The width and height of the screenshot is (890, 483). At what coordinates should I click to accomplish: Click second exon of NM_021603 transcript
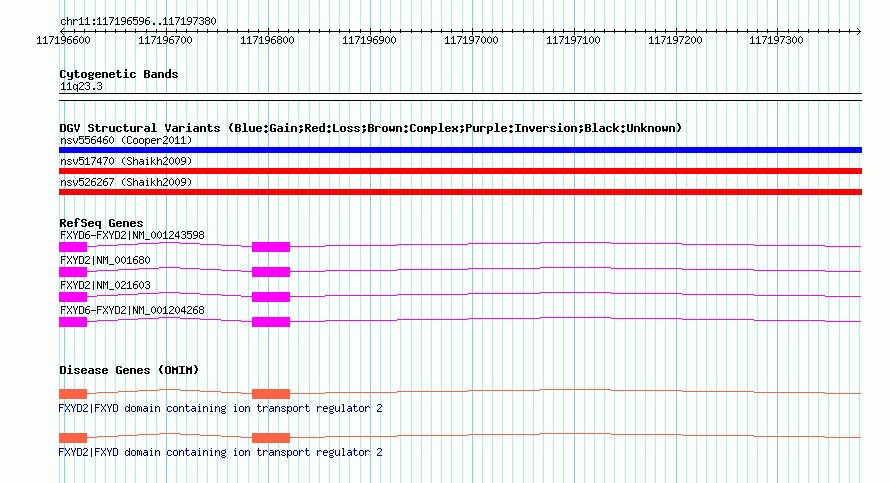coord(271,297)
